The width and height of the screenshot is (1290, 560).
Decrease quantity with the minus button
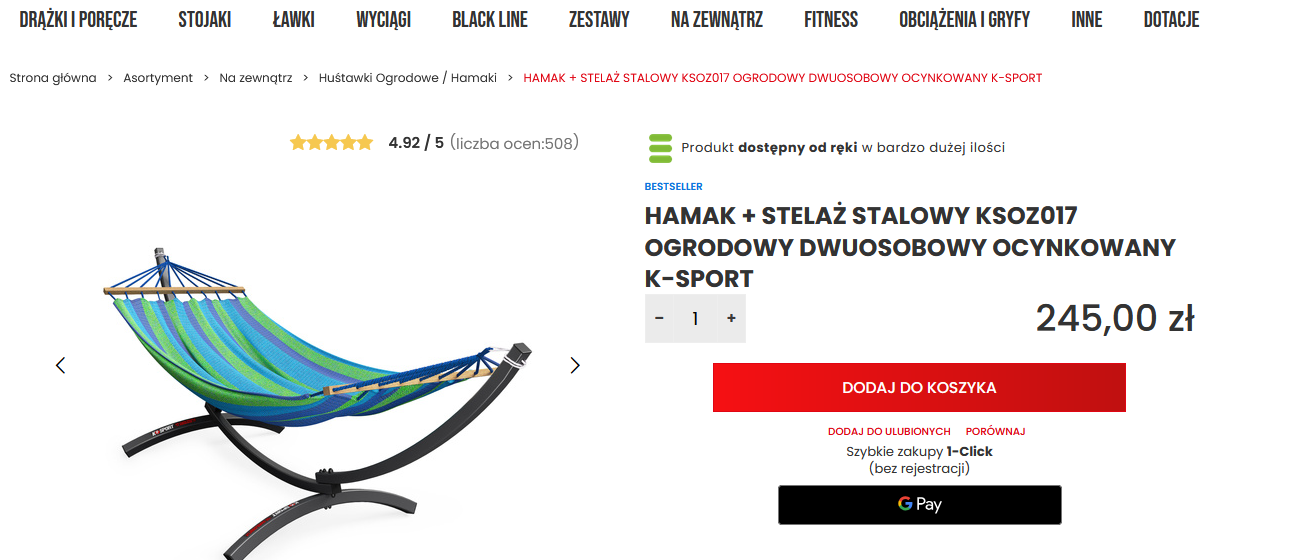659,318
